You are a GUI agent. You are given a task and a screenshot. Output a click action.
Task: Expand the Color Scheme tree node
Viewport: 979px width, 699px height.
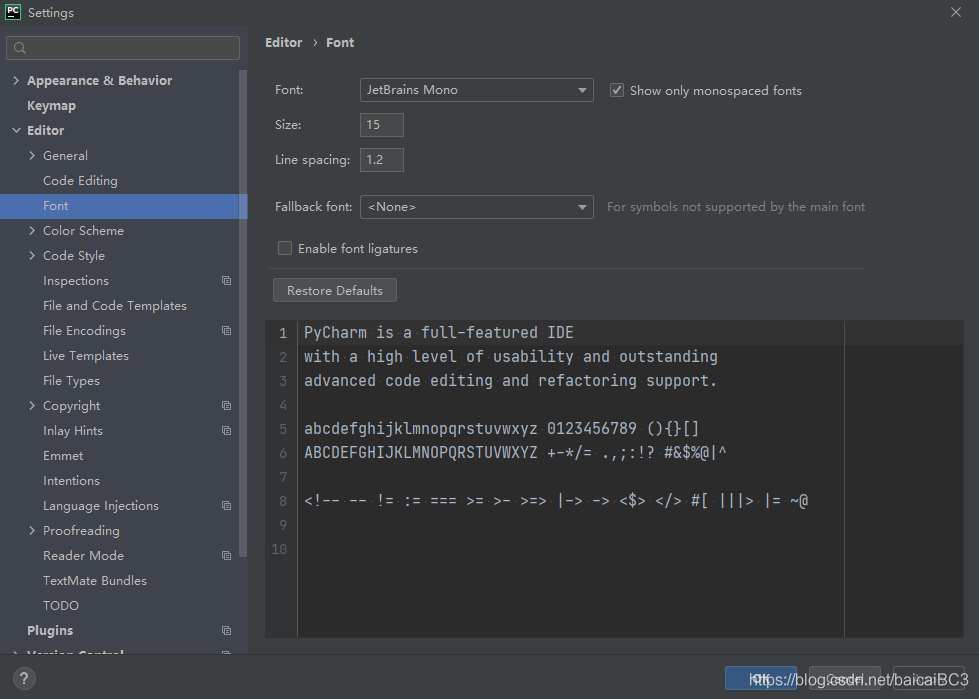coord(32,231)
